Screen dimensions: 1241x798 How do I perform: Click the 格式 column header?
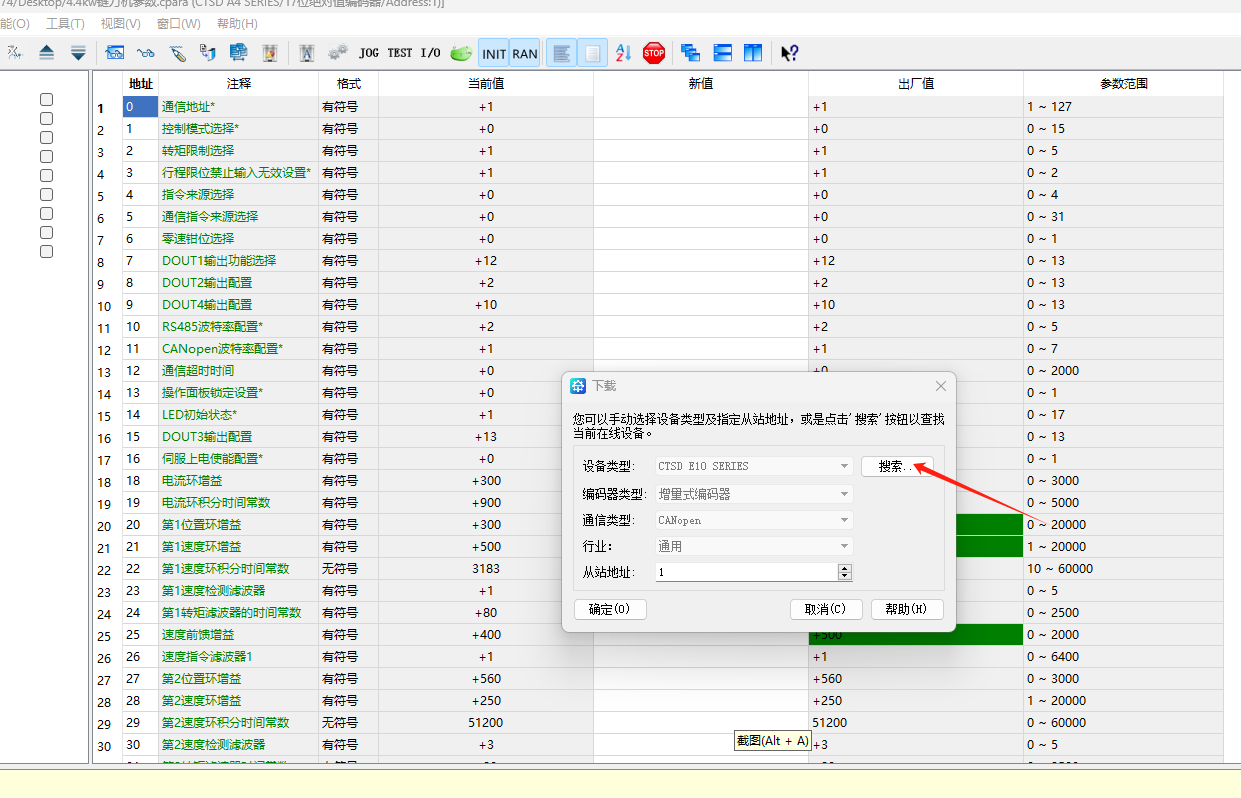tap(349, 84)
